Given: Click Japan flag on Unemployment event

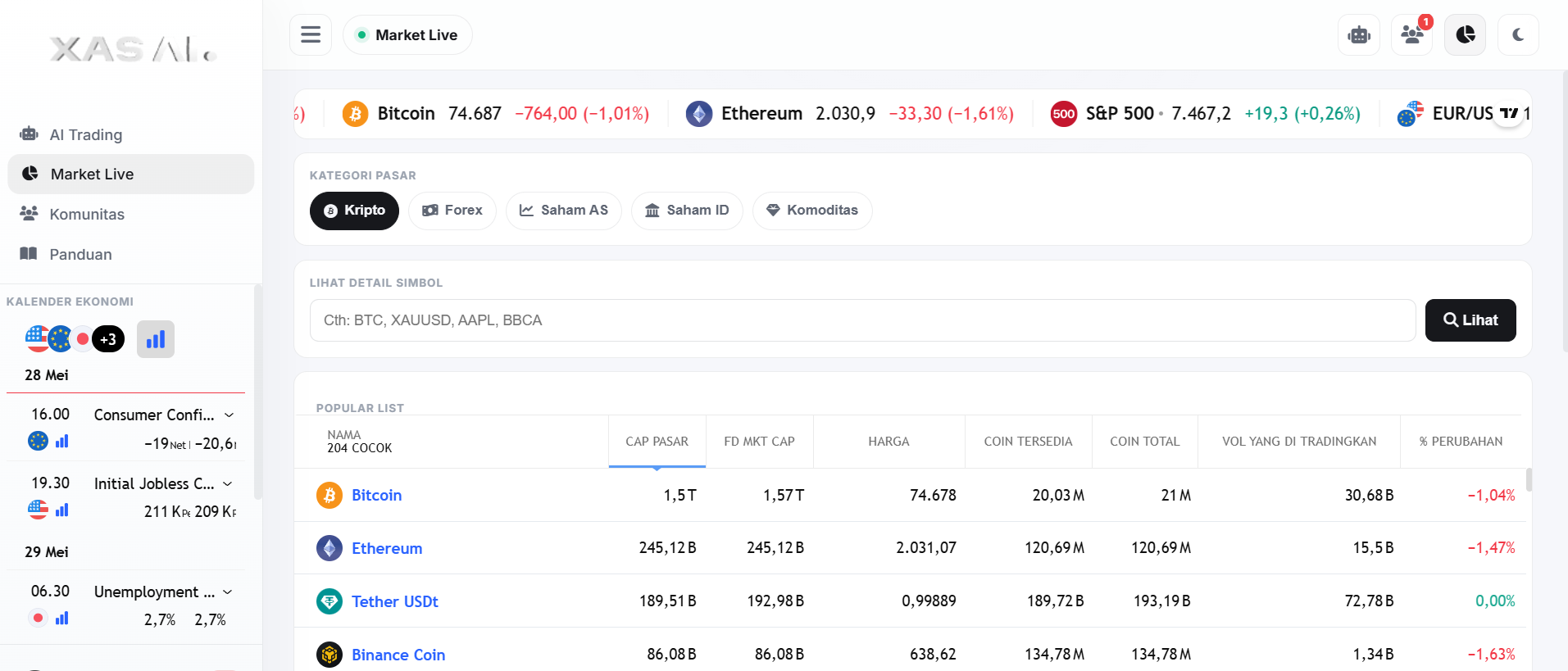Looking at the screenshot, I should click(x=39, y=618).
